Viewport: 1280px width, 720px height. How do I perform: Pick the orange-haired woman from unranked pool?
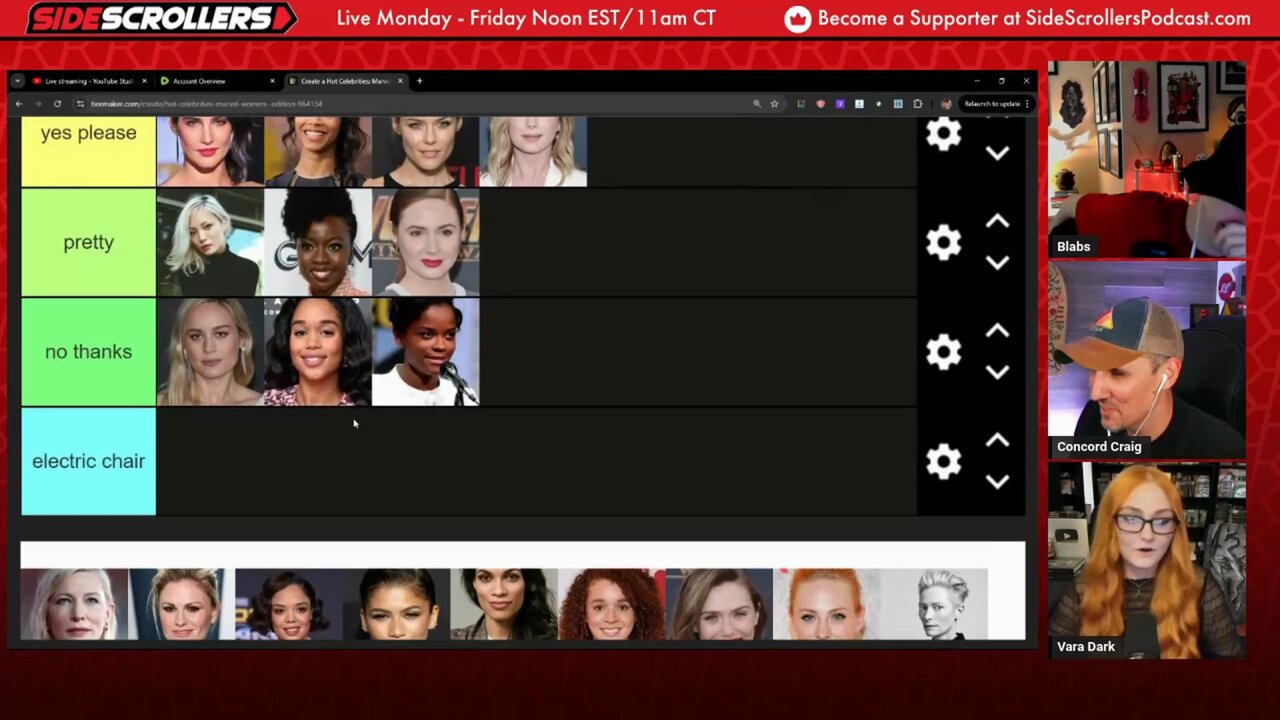(826, 604)
